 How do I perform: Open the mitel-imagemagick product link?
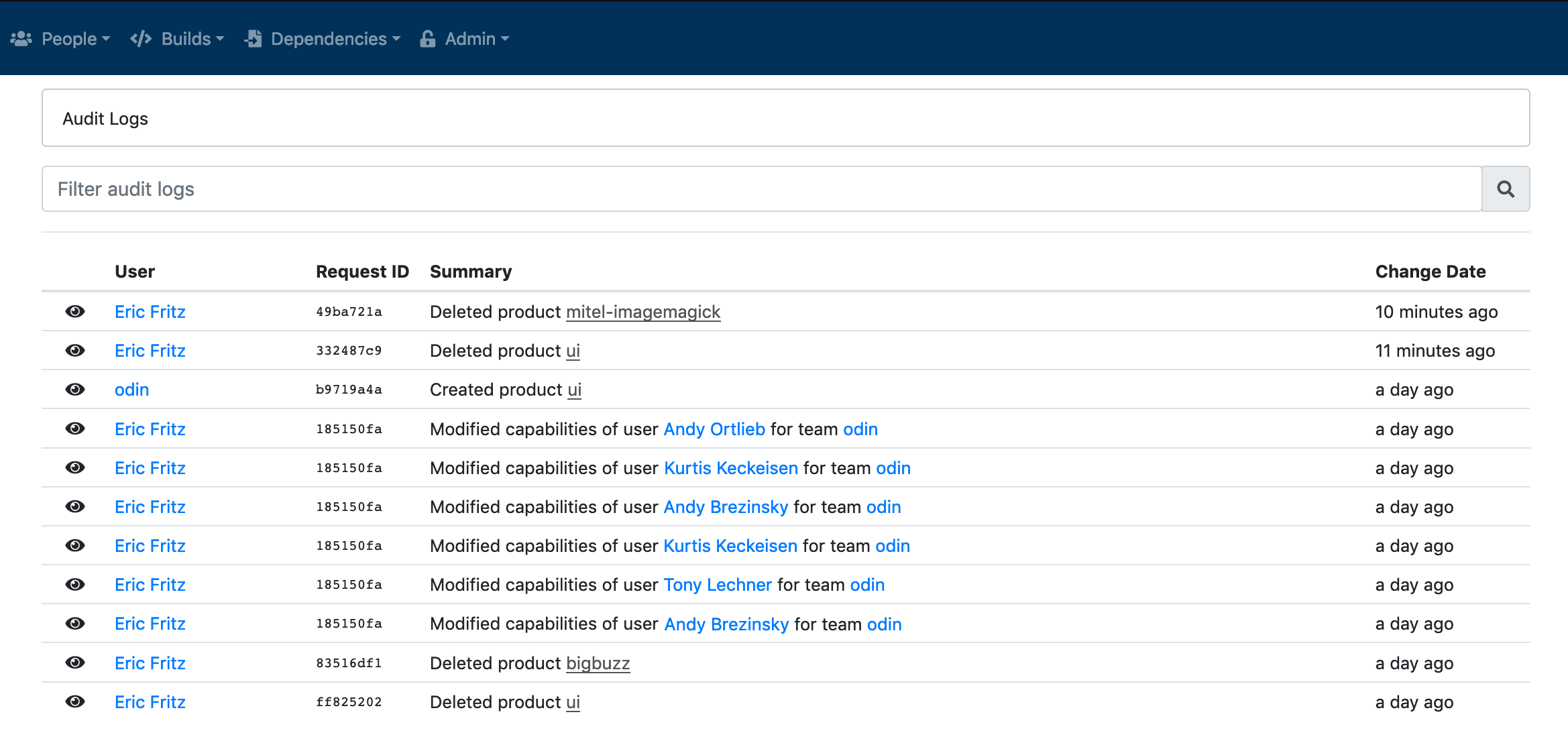pyautogui.click(x=643, y=312)
